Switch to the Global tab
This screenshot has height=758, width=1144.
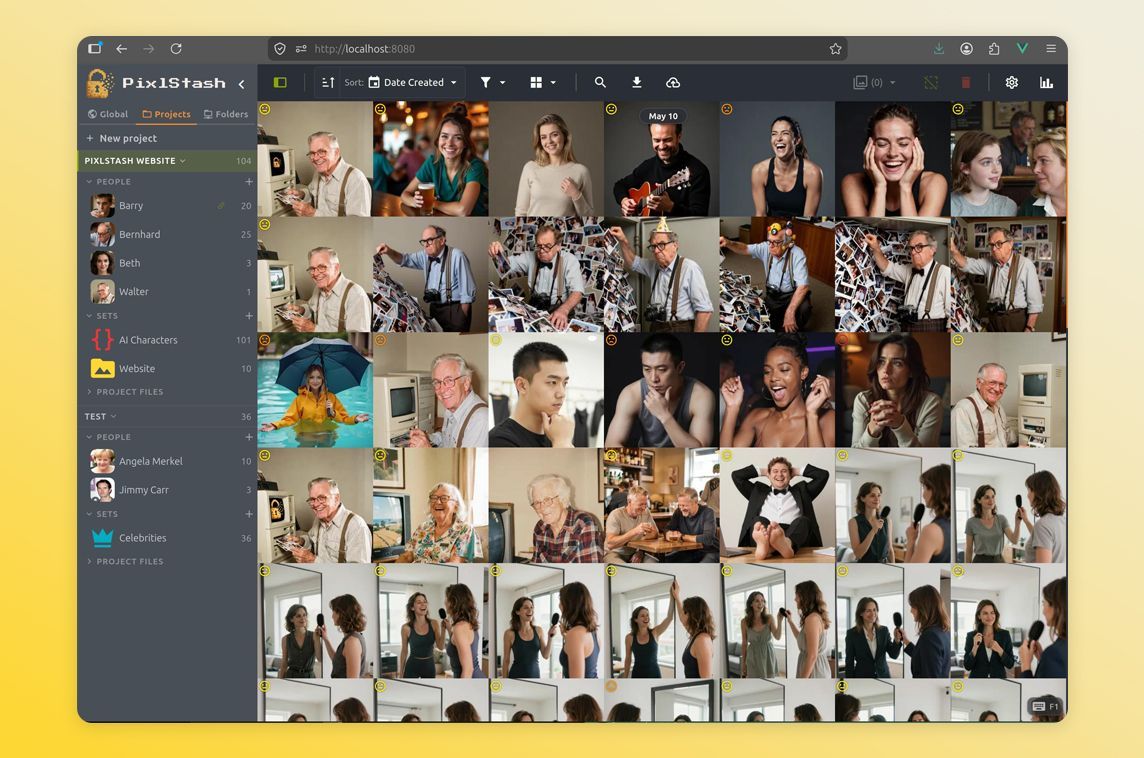[107, 114]
